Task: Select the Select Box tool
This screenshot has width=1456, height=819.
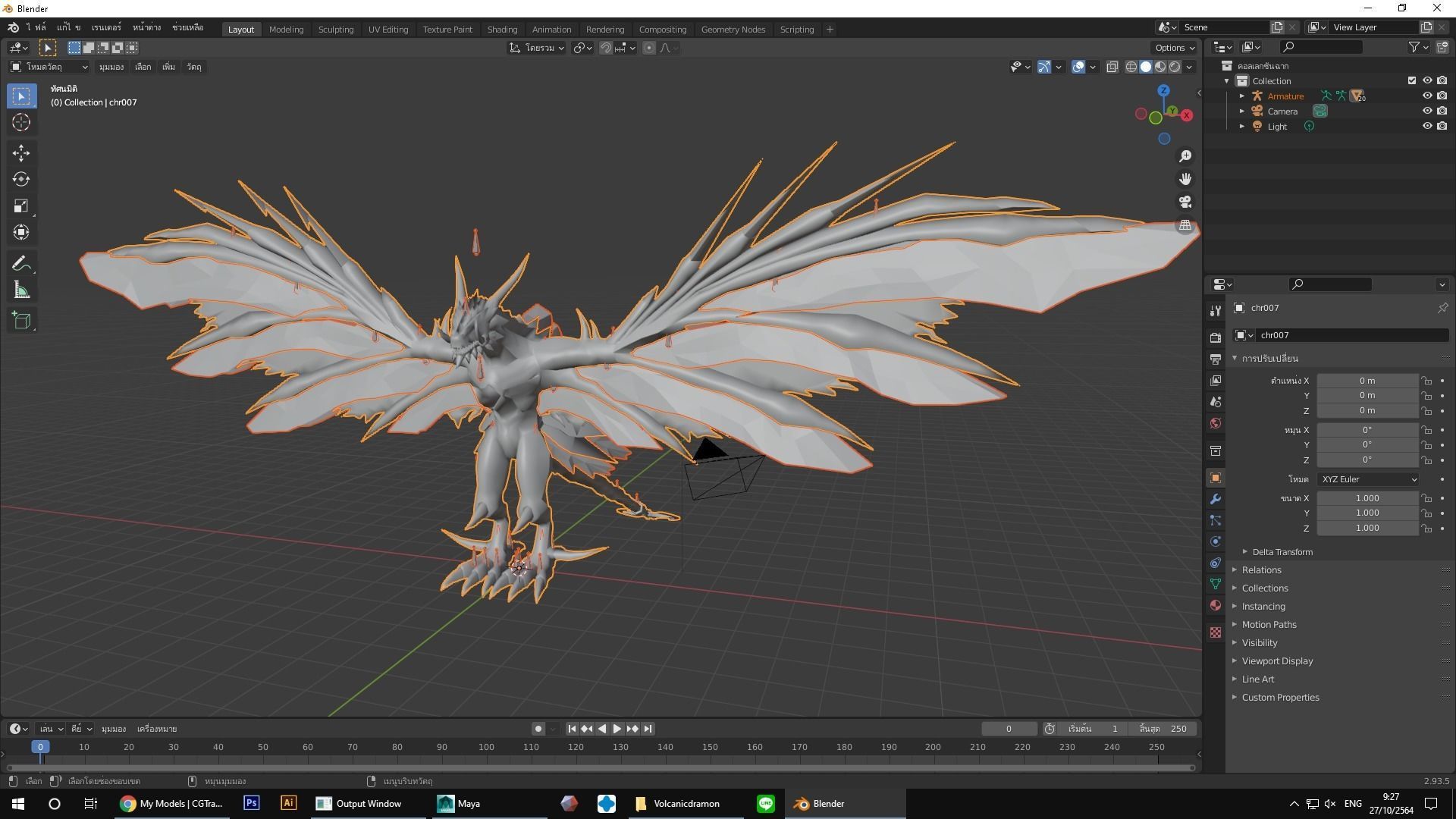Action: [x=21, y=96]
